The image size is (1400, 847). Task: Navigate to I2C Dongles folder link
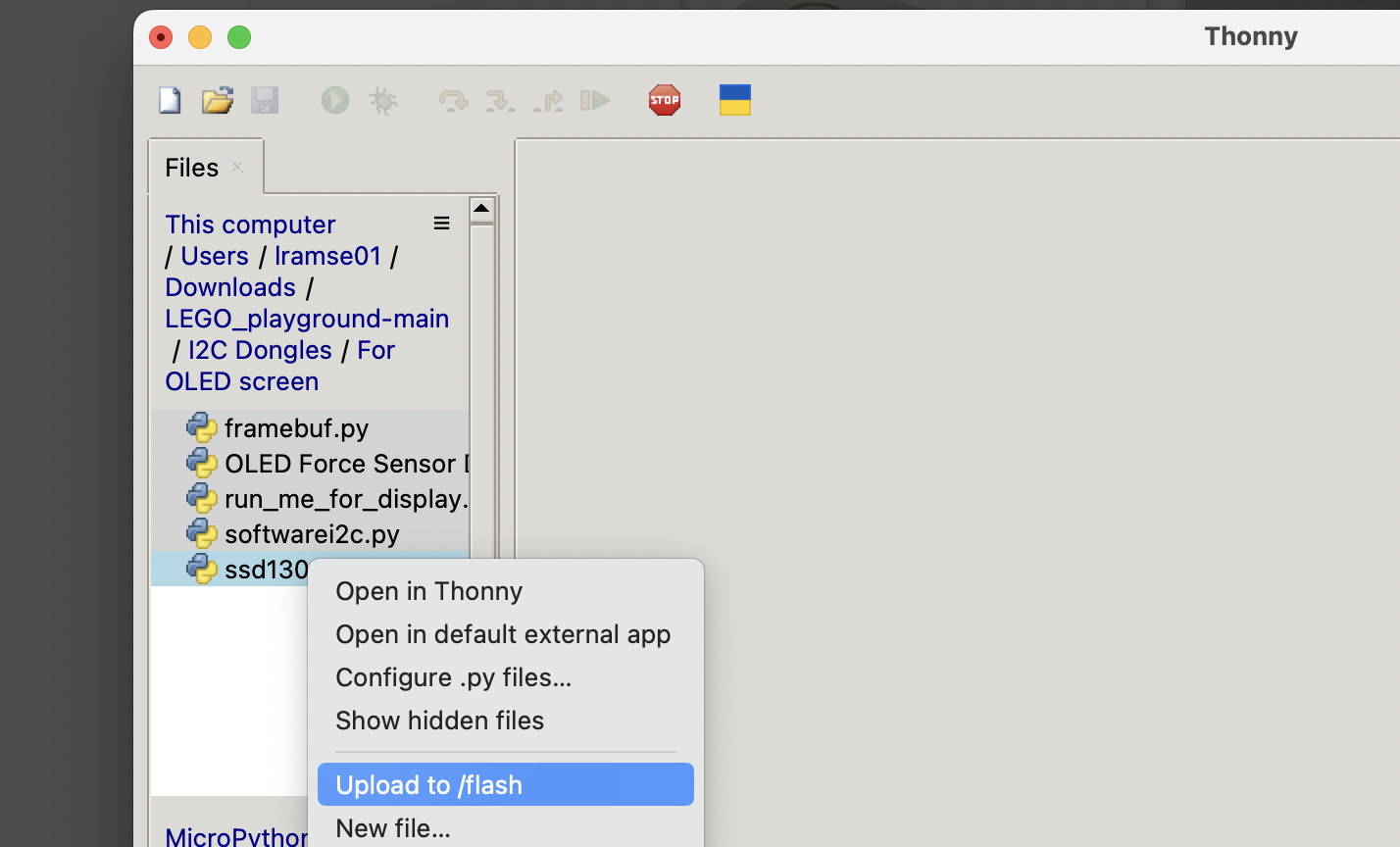pos(260,350)
